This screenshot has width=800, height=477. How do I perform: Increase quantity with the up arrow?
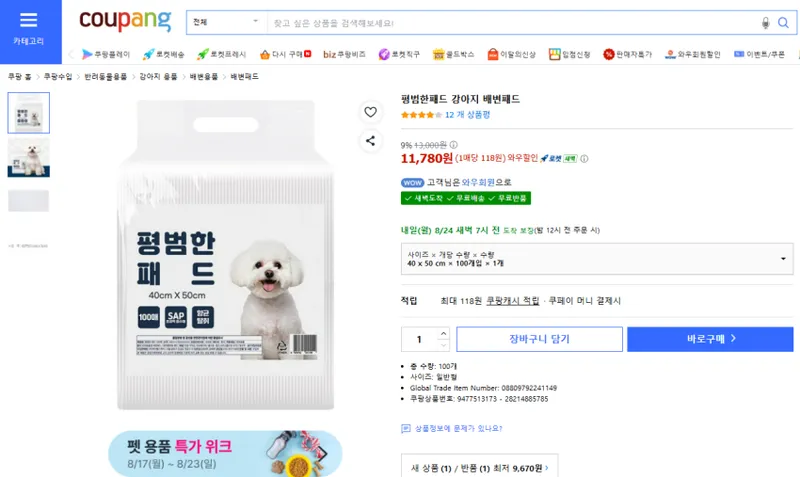click(x=443, y=333)
